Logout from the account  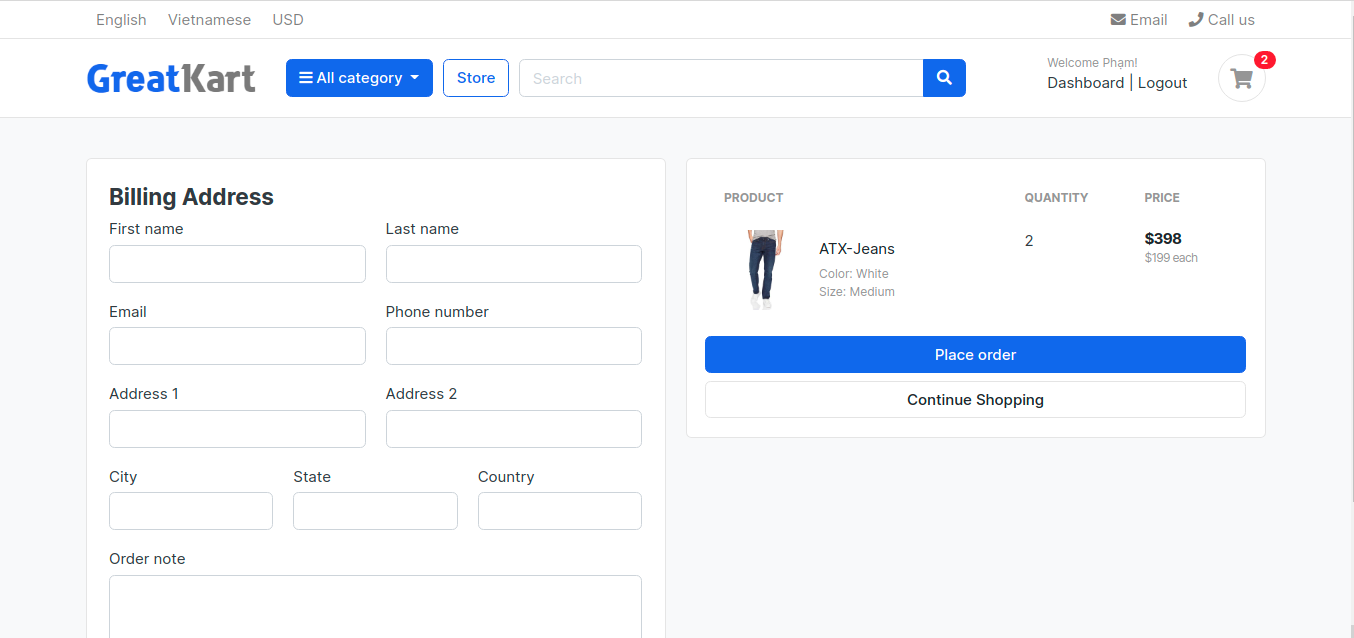click(x=1161, y=83)
